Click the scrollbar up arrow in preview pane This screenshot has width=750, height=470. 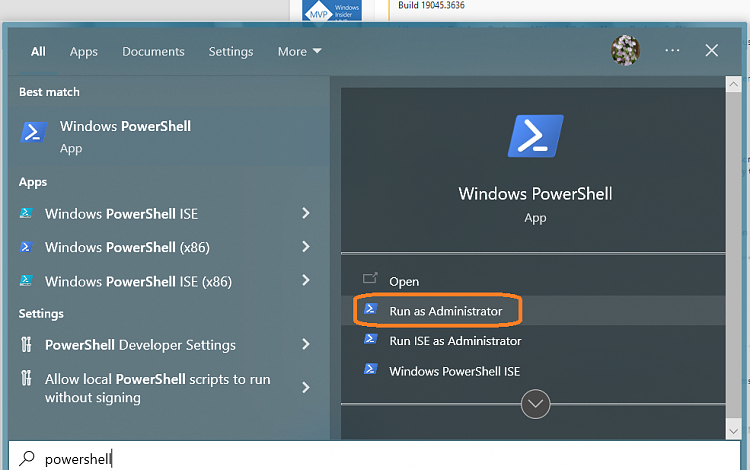point(733,85)
